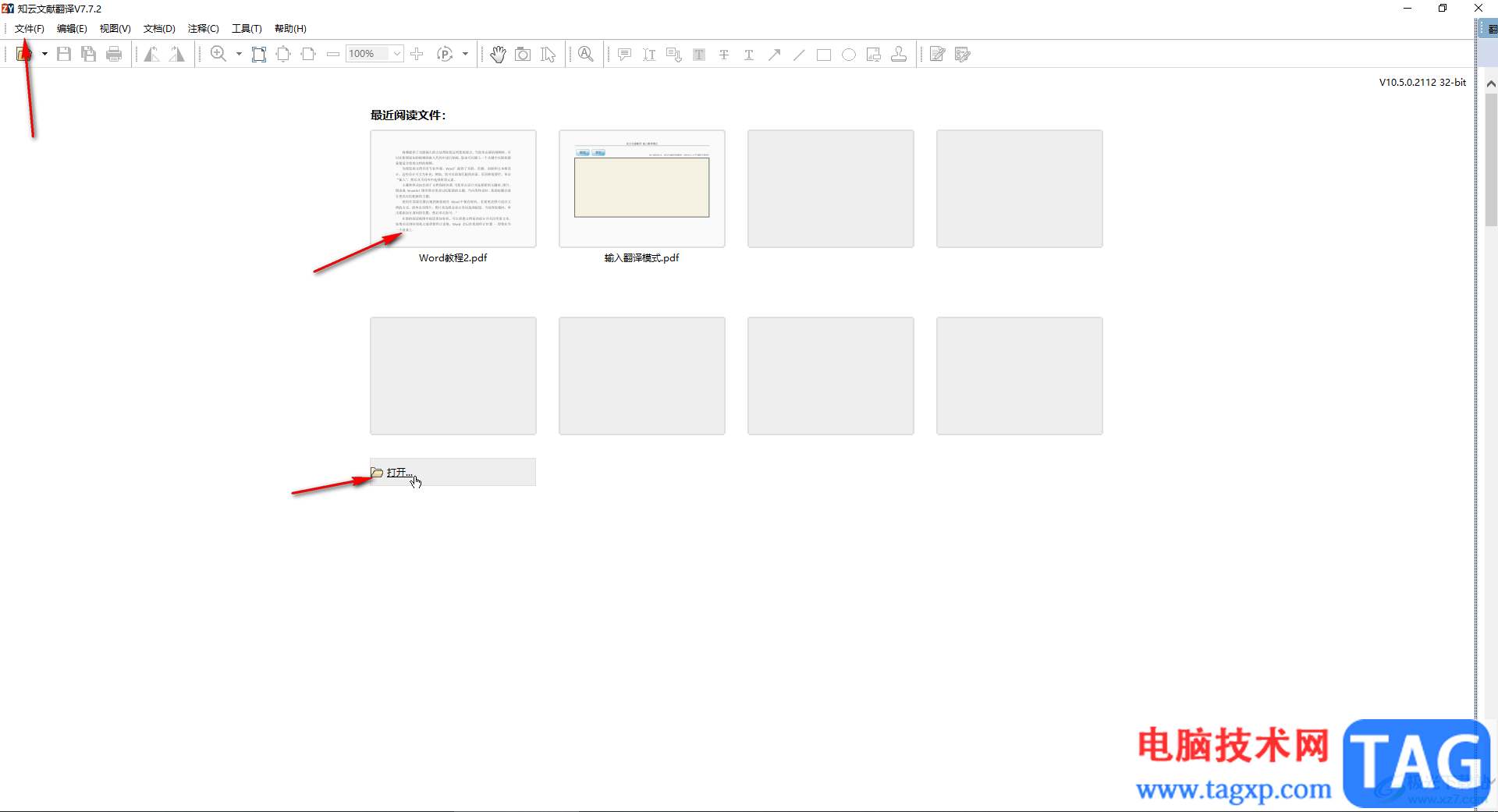Click the Save icon in toolbar
1498x812 pixels.
pyautogui.click(x=64, y=54)
